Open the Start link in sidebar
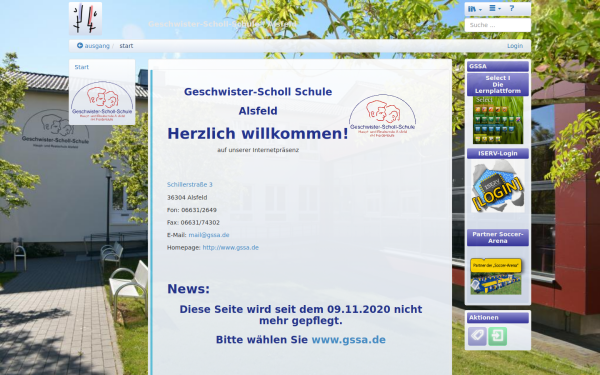The width and height of the screenshot is (600, 375). 82,67
